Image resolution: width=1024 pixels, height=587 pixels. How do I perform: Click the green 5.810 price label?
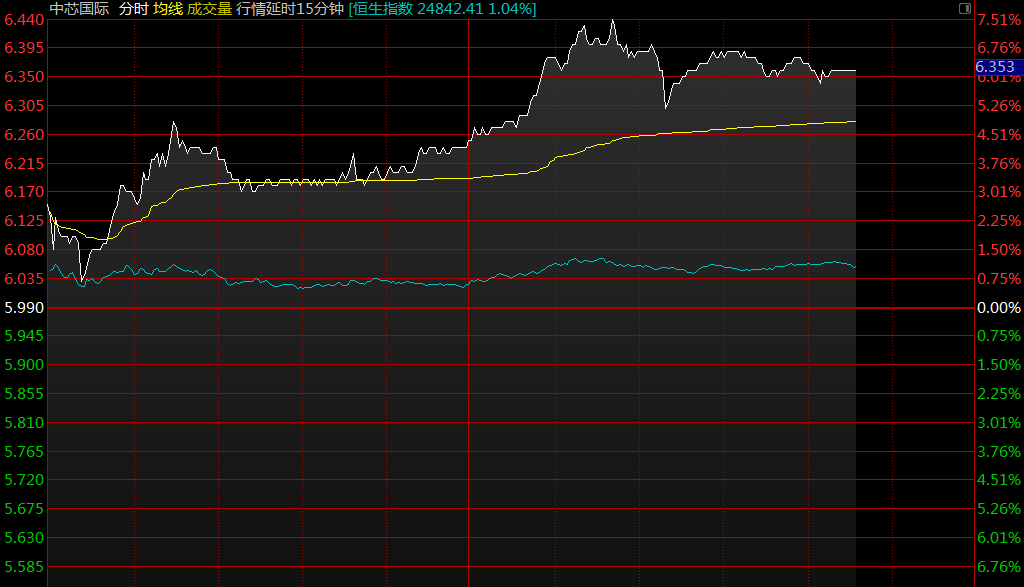24,422
